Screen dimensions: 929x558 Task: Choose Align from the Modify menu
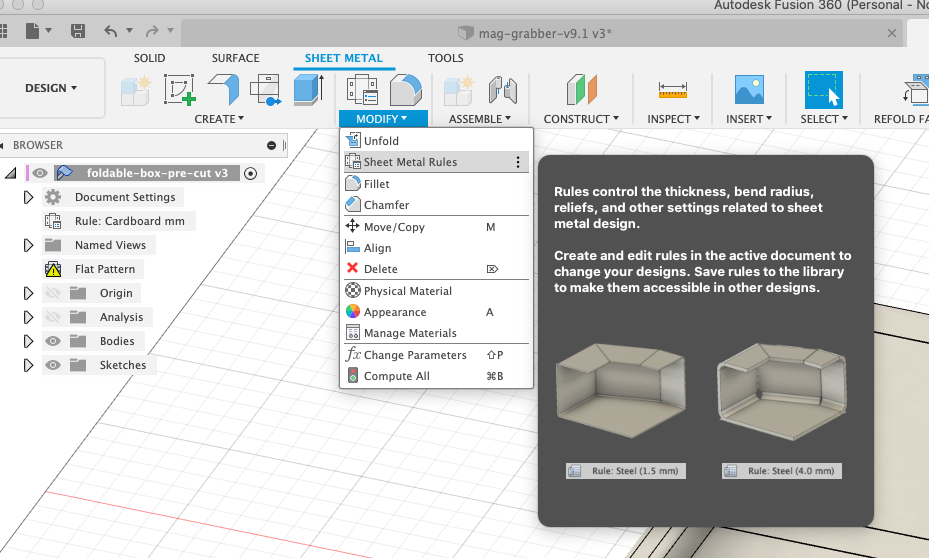tap(437, 248)
